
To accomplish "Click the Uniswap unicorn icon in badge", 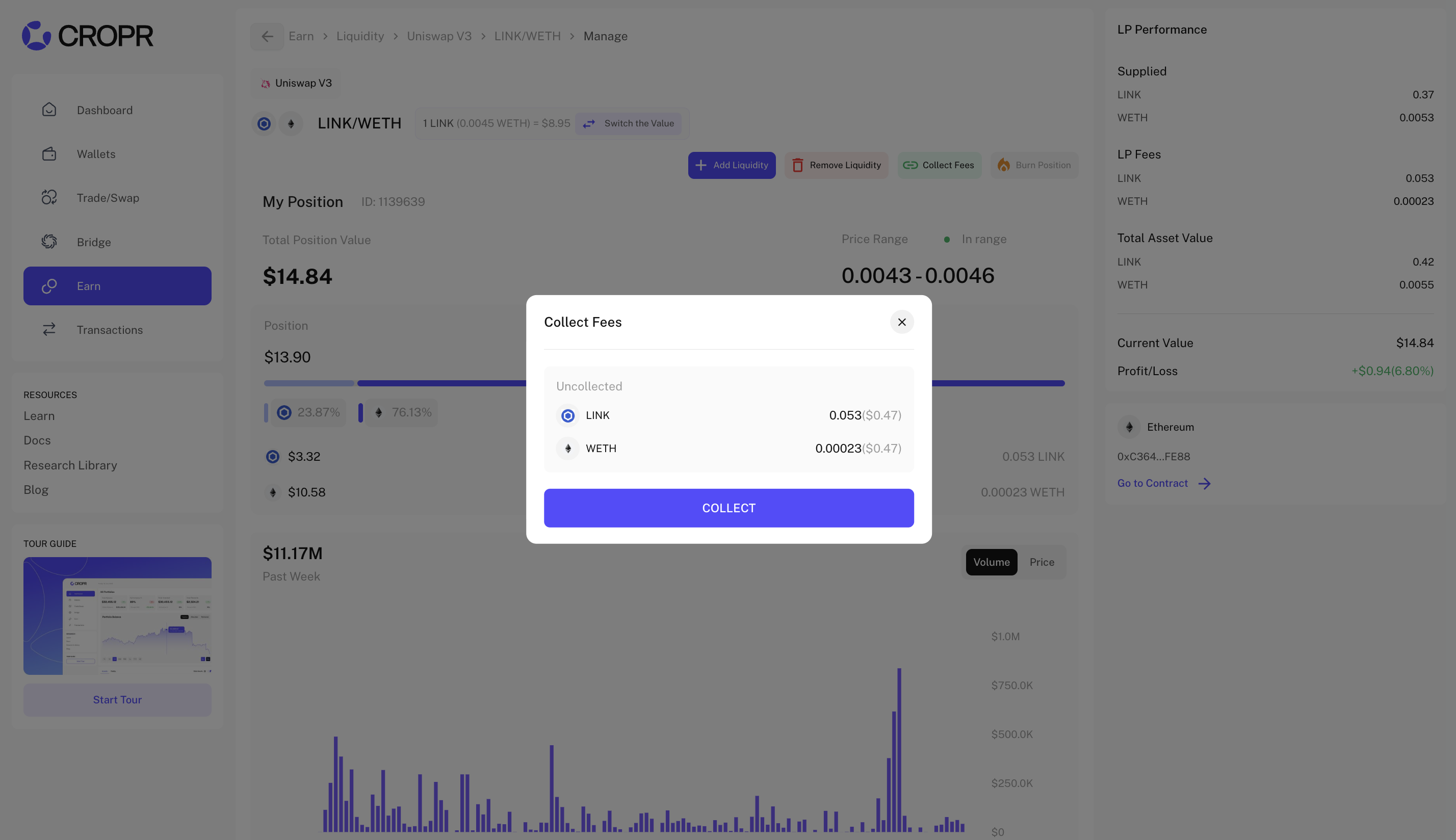I will tap(266, 84).
